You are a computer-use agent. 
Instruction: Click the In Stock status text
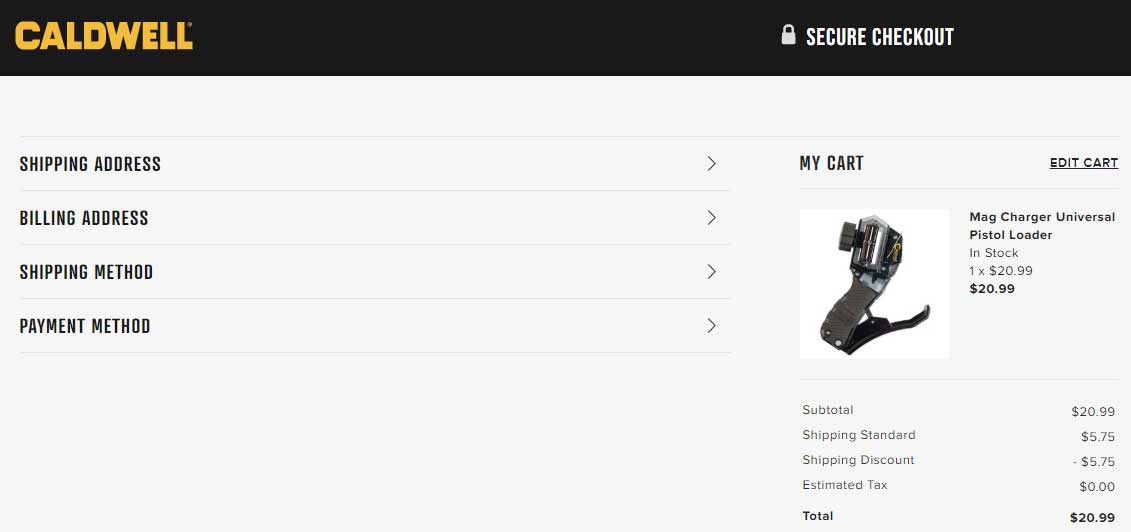click(x=994, y=253)
